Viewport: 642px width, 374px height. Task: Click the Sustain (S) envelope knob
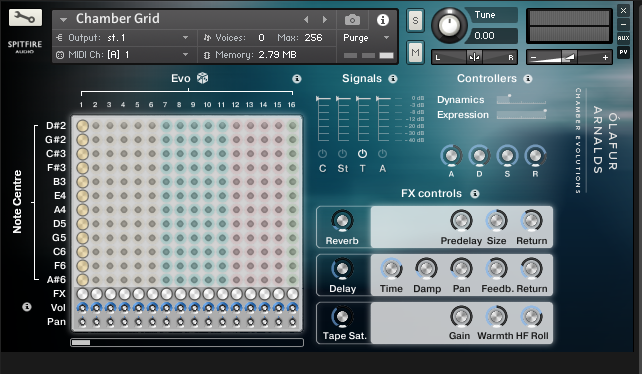click(507, 156)
